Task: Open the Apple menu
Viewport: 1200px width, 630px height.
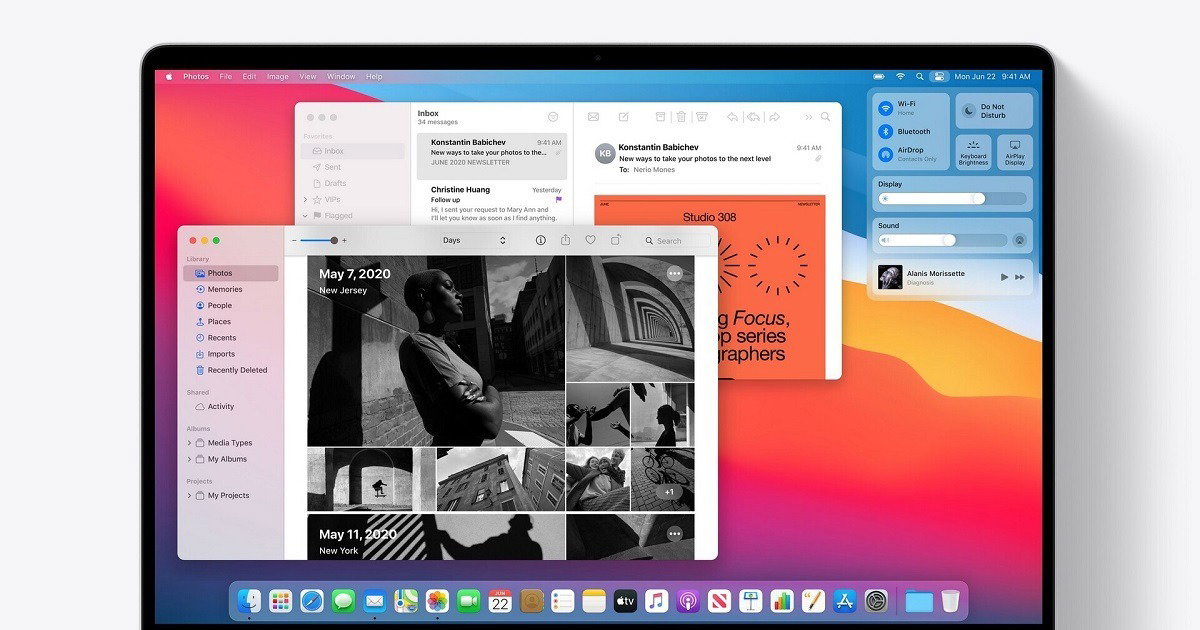Action: click(168, 76)
